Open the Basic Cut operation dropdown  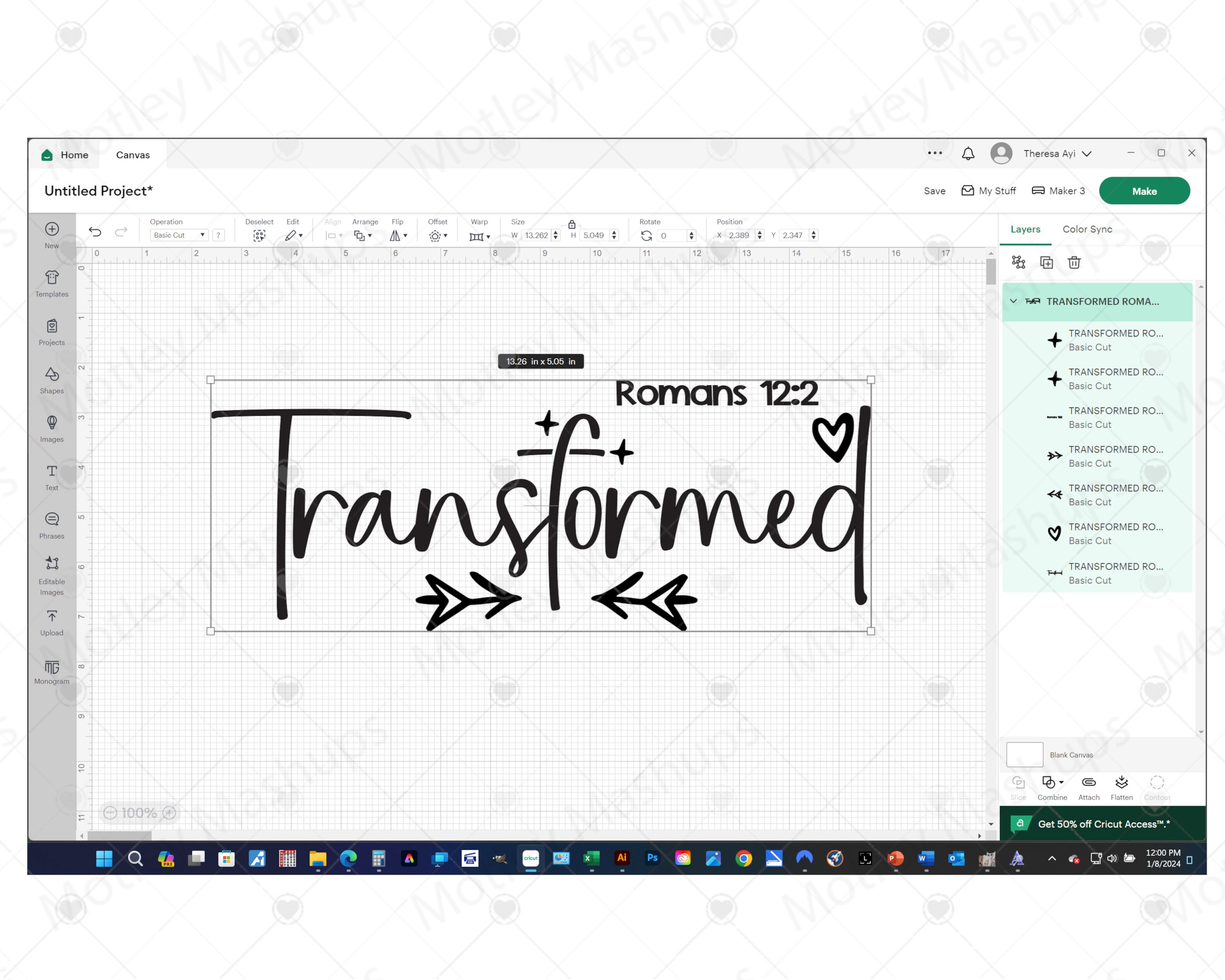pos(178,235)
